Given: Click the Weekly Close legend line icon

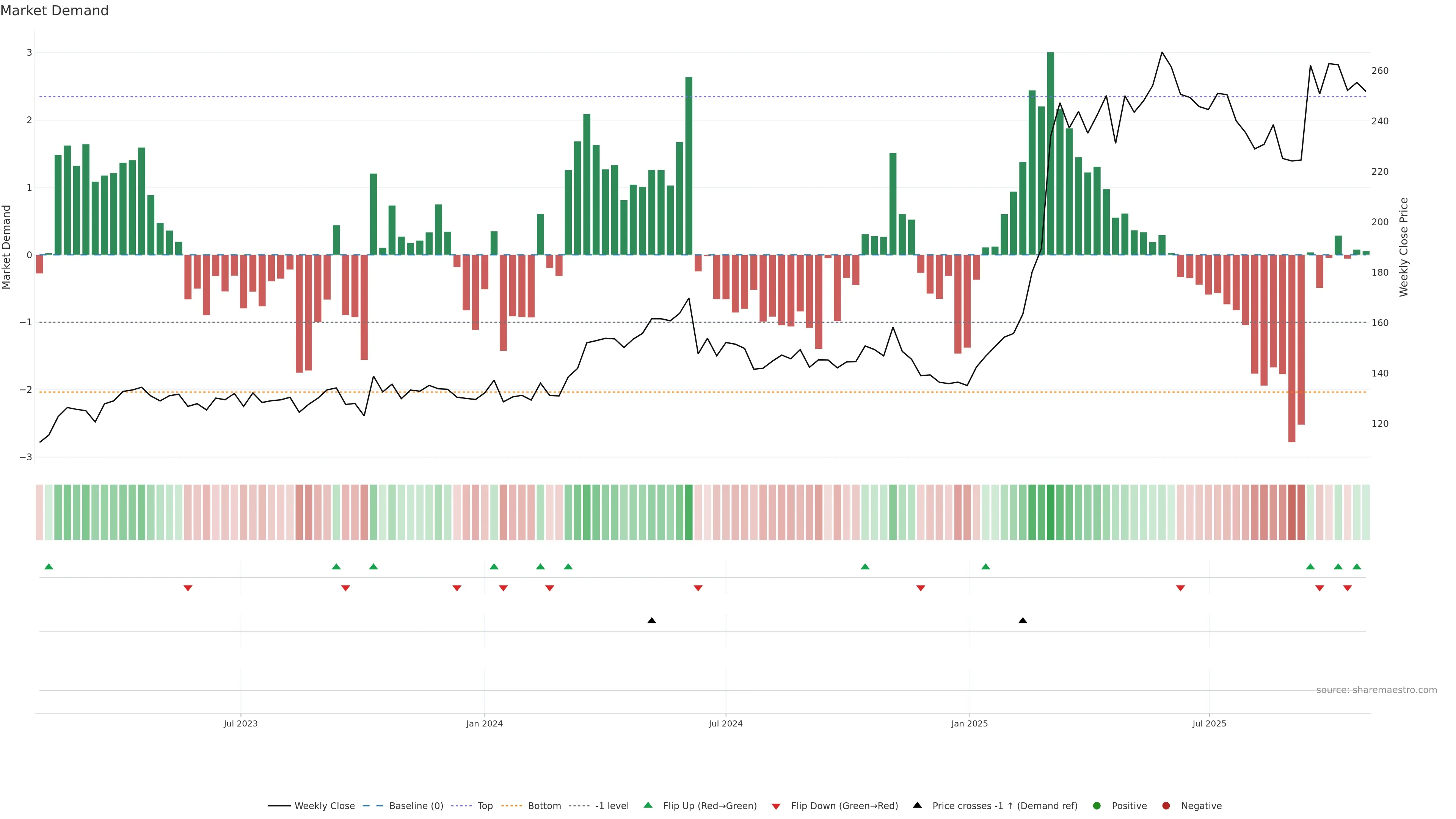Looking at the screenshot, I should tap(279, 806).
